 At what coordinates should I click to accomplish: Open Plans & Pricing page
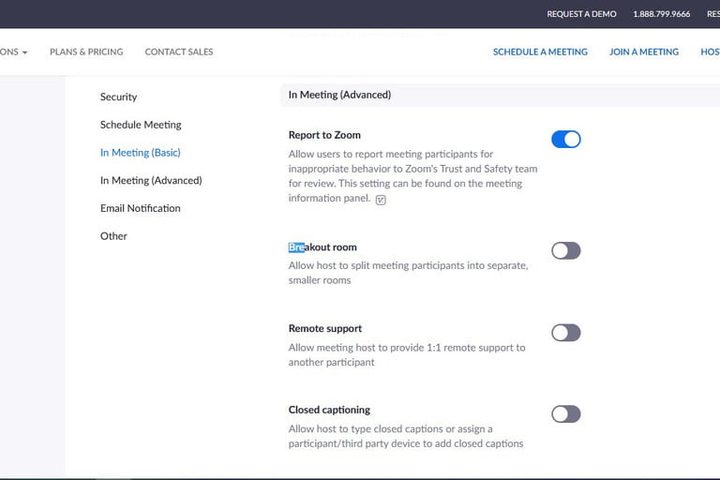86,52
